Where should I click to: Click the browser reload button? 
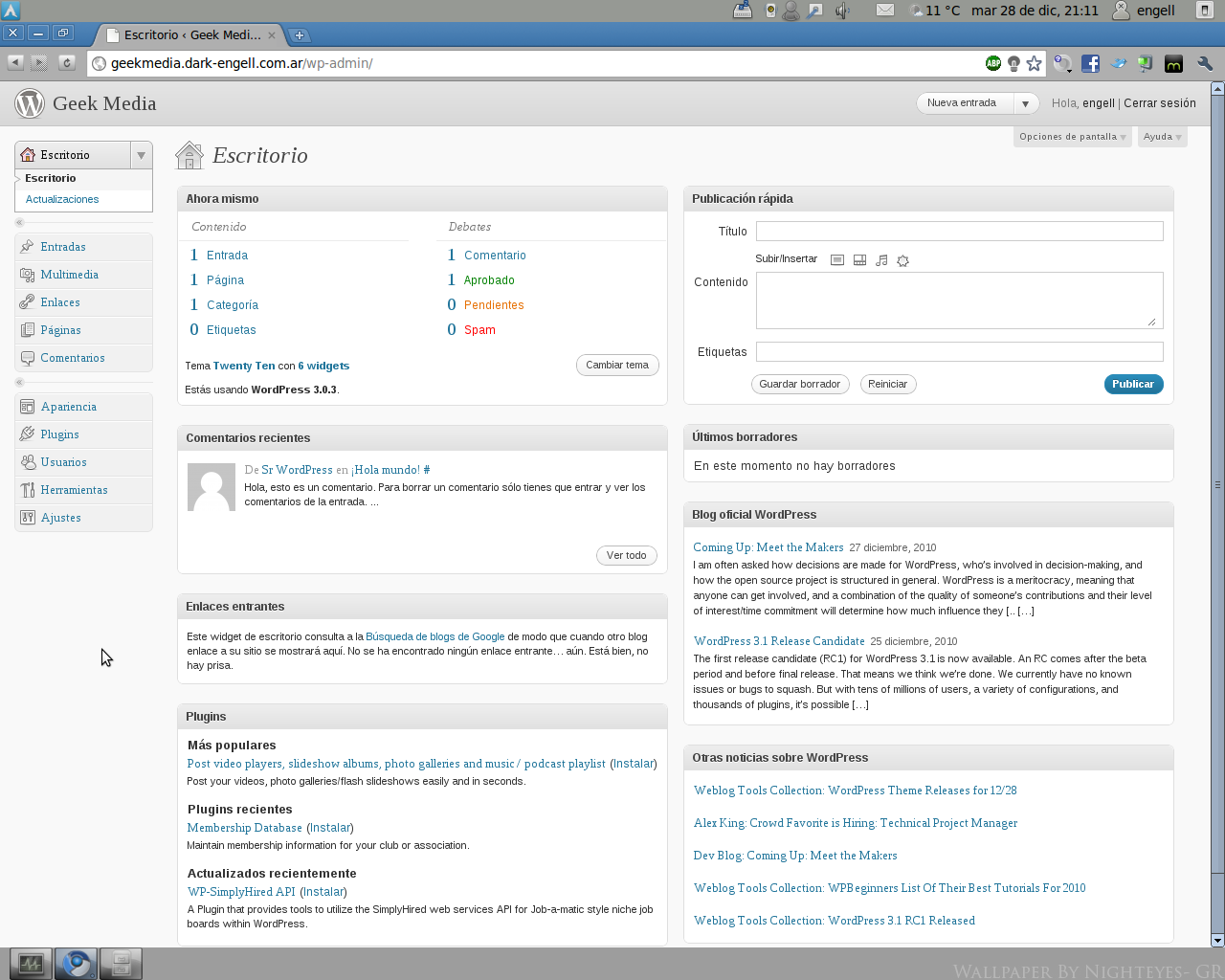(66, 63)
